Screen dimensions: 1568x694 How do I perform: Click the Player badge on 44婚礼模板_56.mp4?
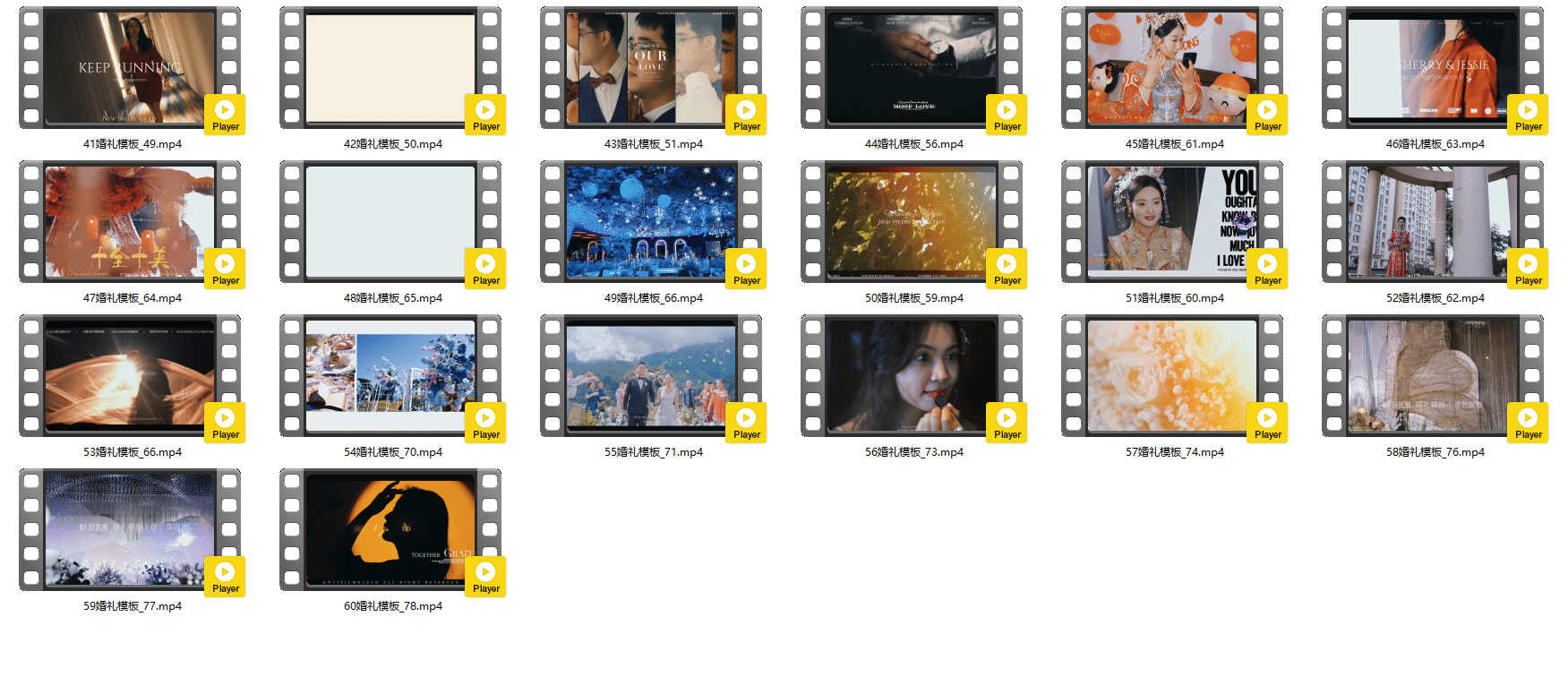pyautogui.click(x=1007, y=115)
